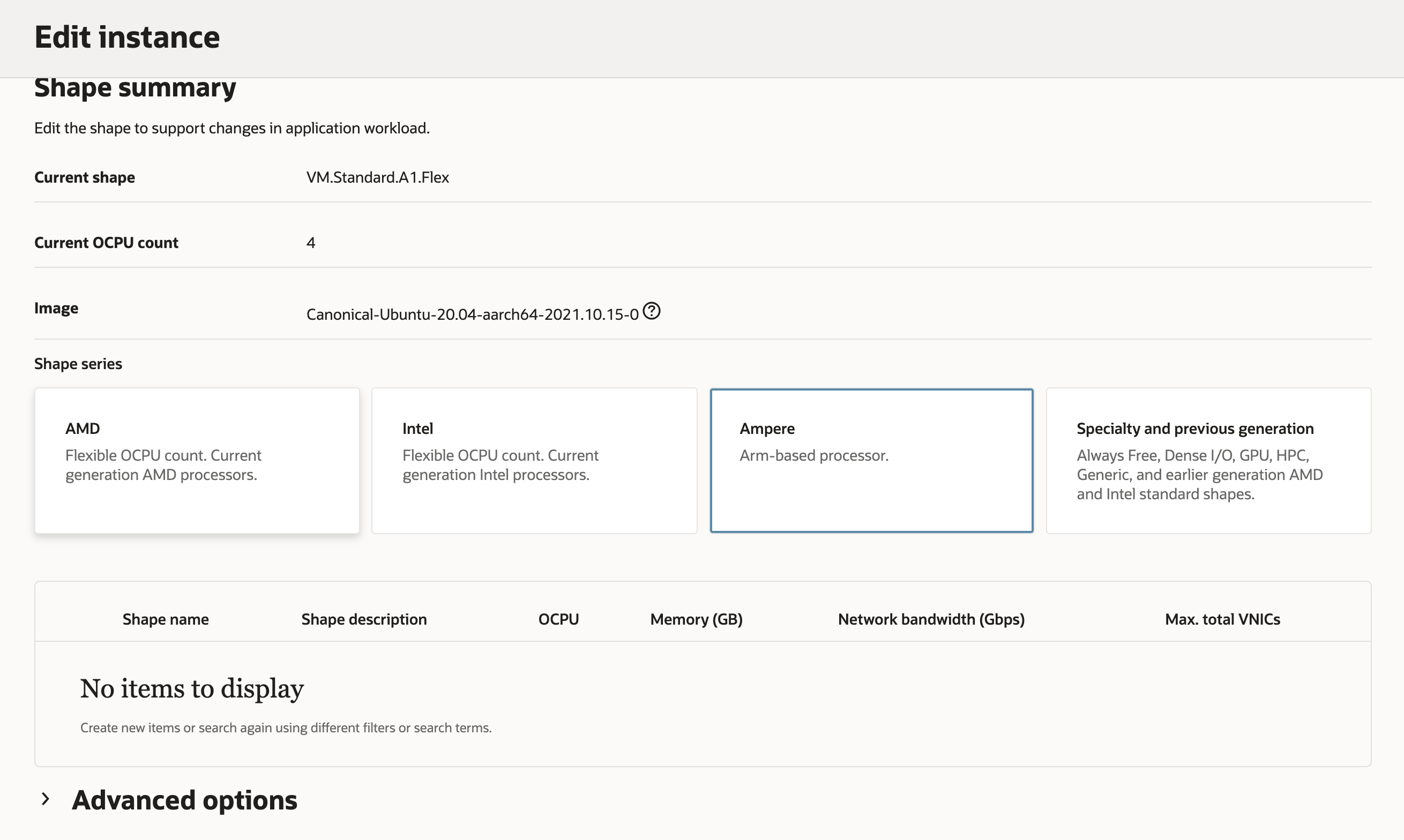Click the current OCPU count value 4
The image size is (1404, 840).
coord(311,243)
